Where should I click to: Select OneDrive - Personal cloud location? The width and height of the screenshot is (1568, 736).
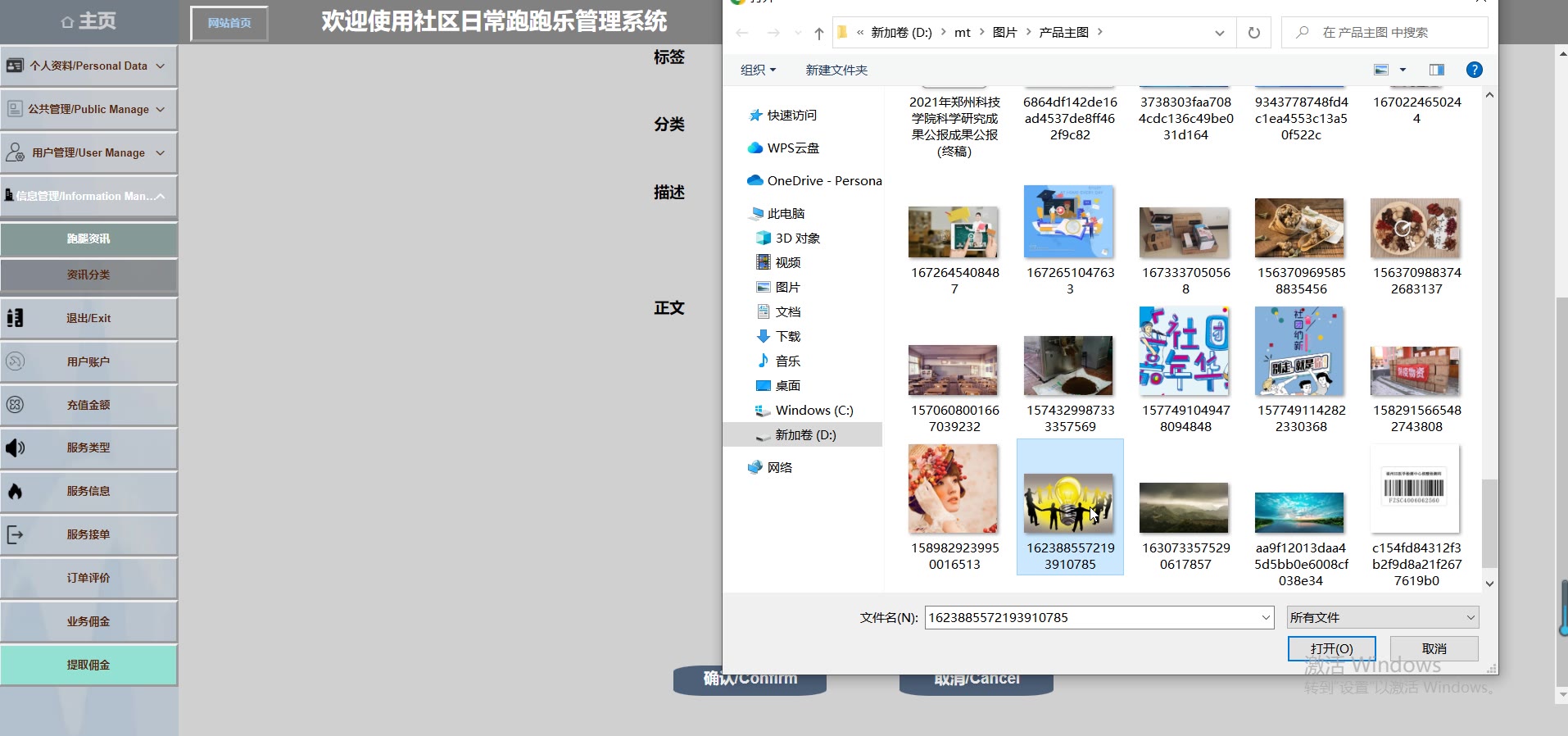[823, 181]
